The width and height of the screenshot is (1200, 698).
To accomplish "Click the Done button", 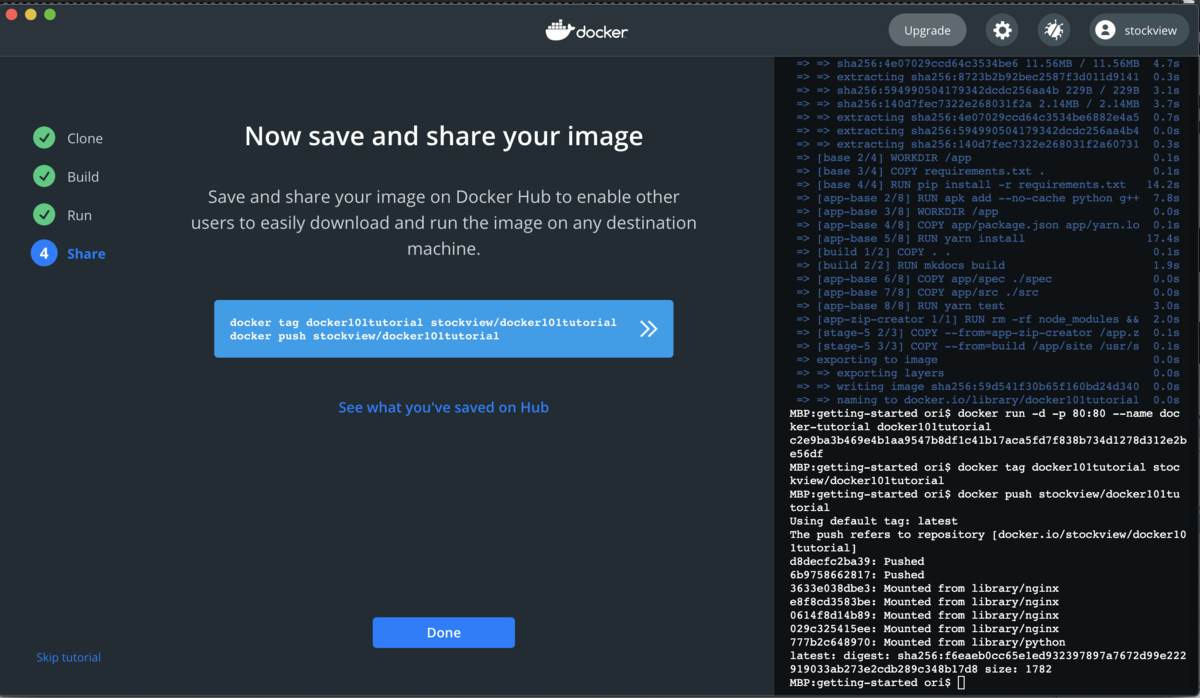I will [443, 632].
